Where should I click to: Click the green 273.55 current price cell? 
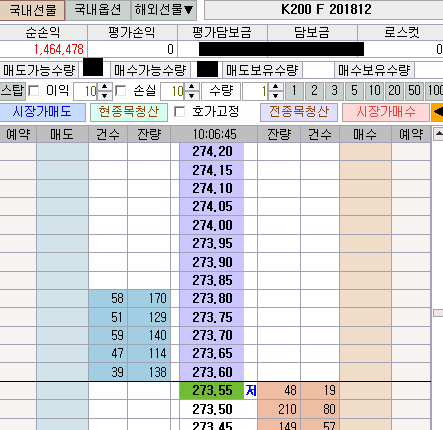click(x=212, y=391)
